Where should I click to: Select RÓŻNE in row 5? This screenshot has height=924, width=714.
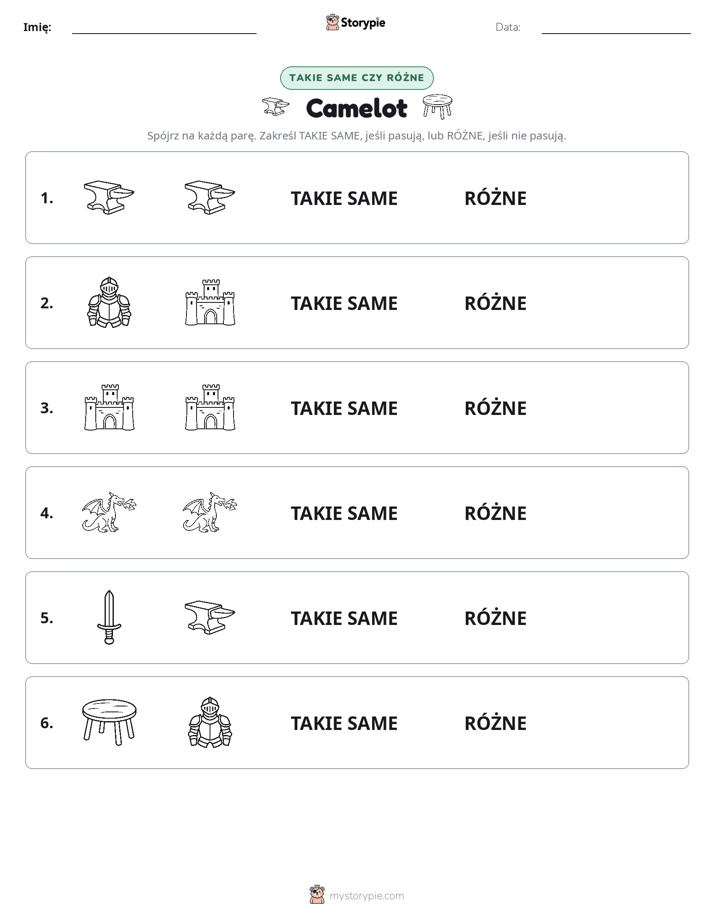pos(495,618)
